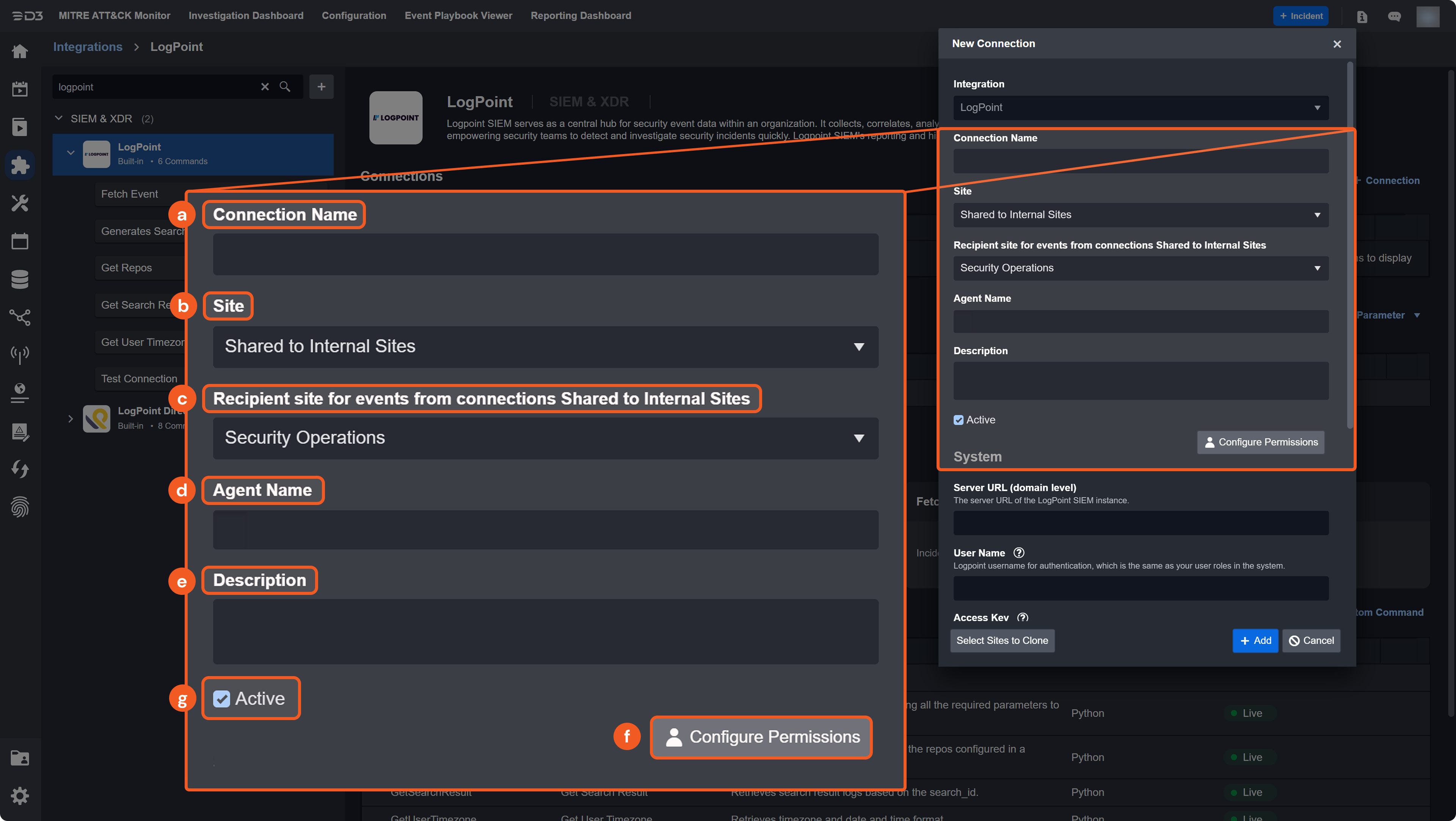The width and height of the screenshot is (1456, 821).
Task: Click the New Connection dialog scrollbar
Action: click(1350, 243)
